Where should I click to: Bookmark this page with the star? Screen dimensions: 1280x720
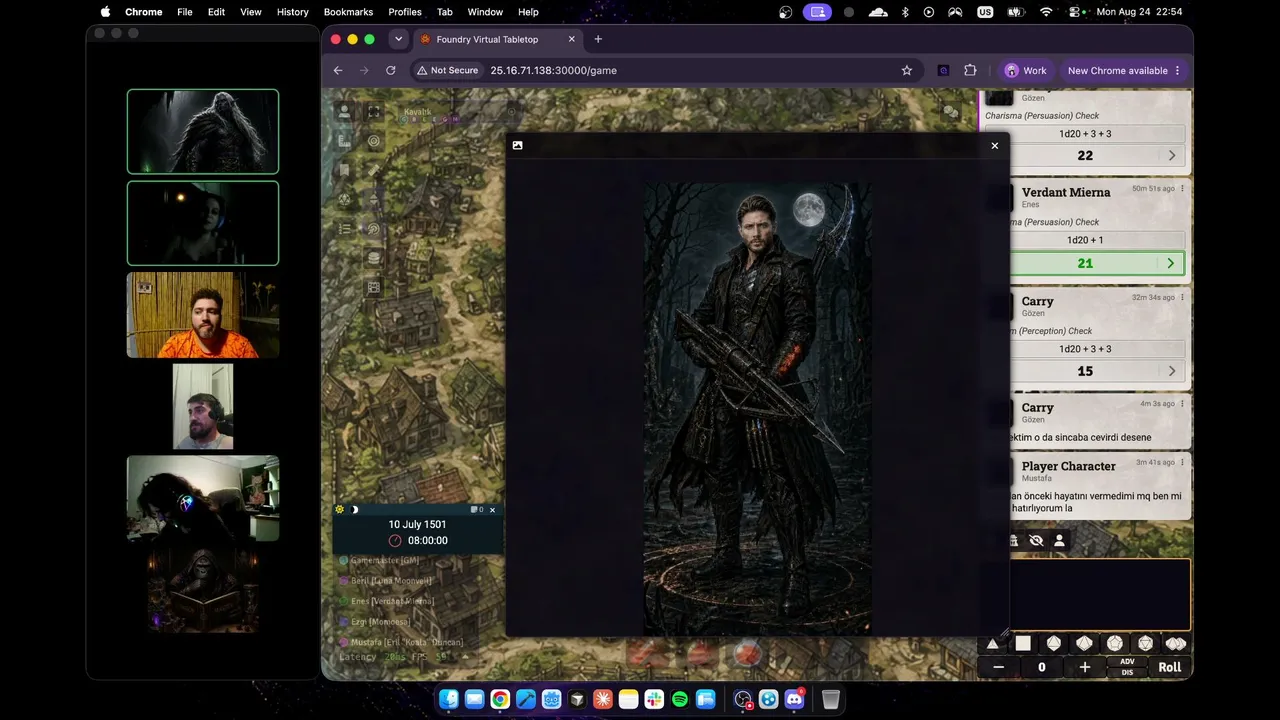[x=907, y=71]
